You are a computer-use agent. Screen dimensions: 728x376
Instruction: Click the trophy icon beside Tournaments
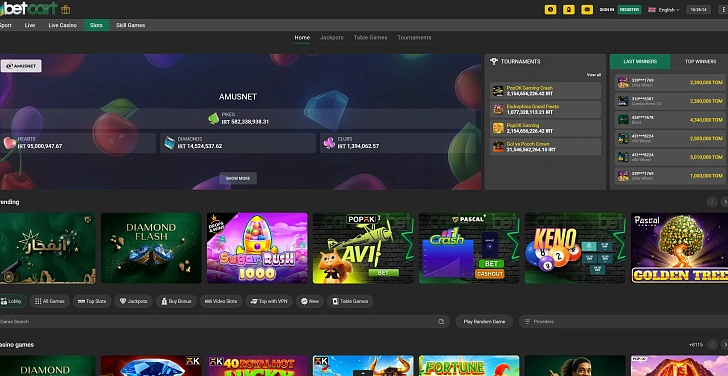(494, 61)
